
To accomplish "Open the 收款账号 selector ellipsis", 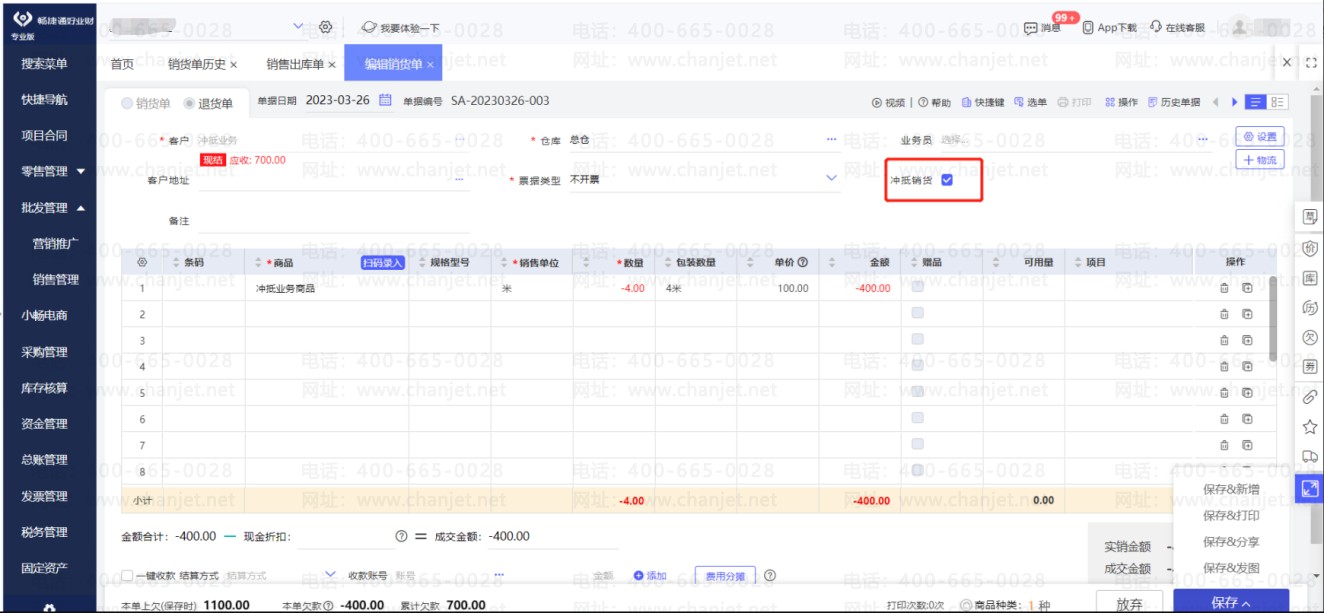I will click(x=498, y=576).
